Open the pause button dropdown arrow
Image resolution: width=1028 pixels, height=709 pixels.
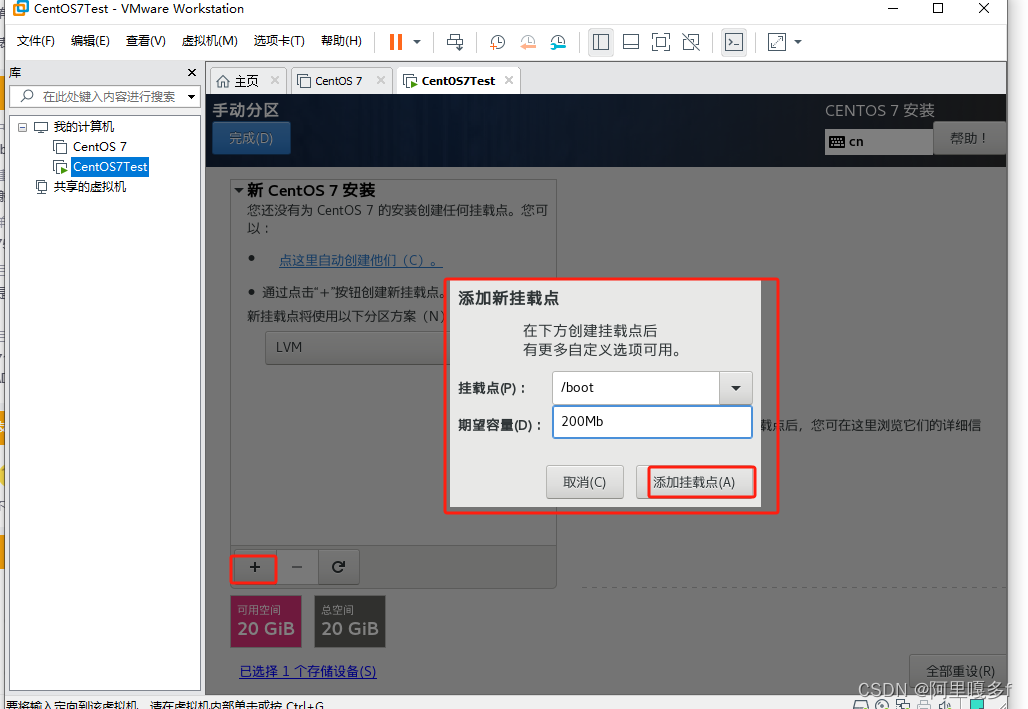coord(415,41)
